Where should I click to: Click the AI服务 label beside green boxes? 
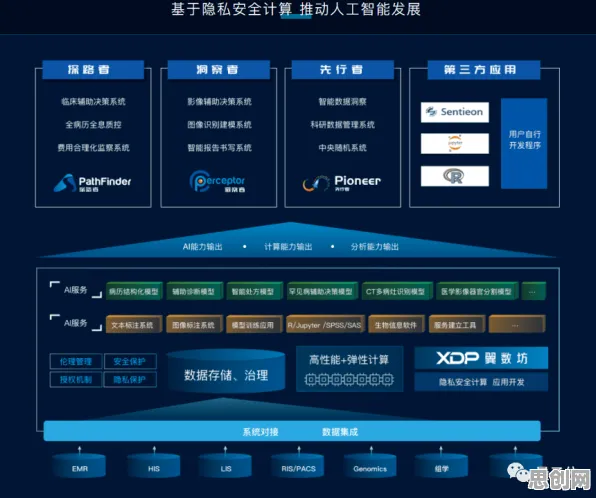click(76, 290)
